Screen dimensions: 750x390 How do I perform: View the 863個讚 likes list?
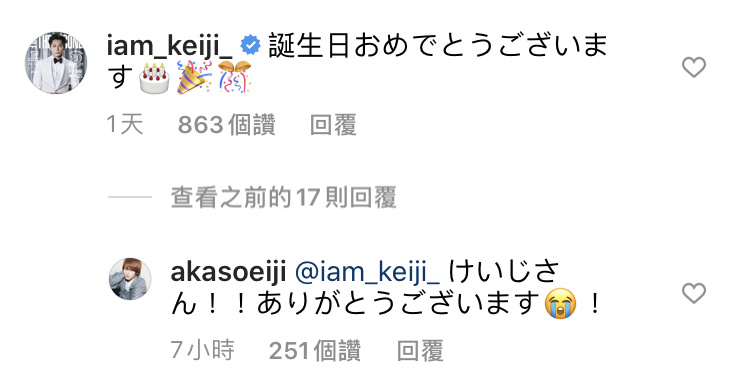coord(226,125)
